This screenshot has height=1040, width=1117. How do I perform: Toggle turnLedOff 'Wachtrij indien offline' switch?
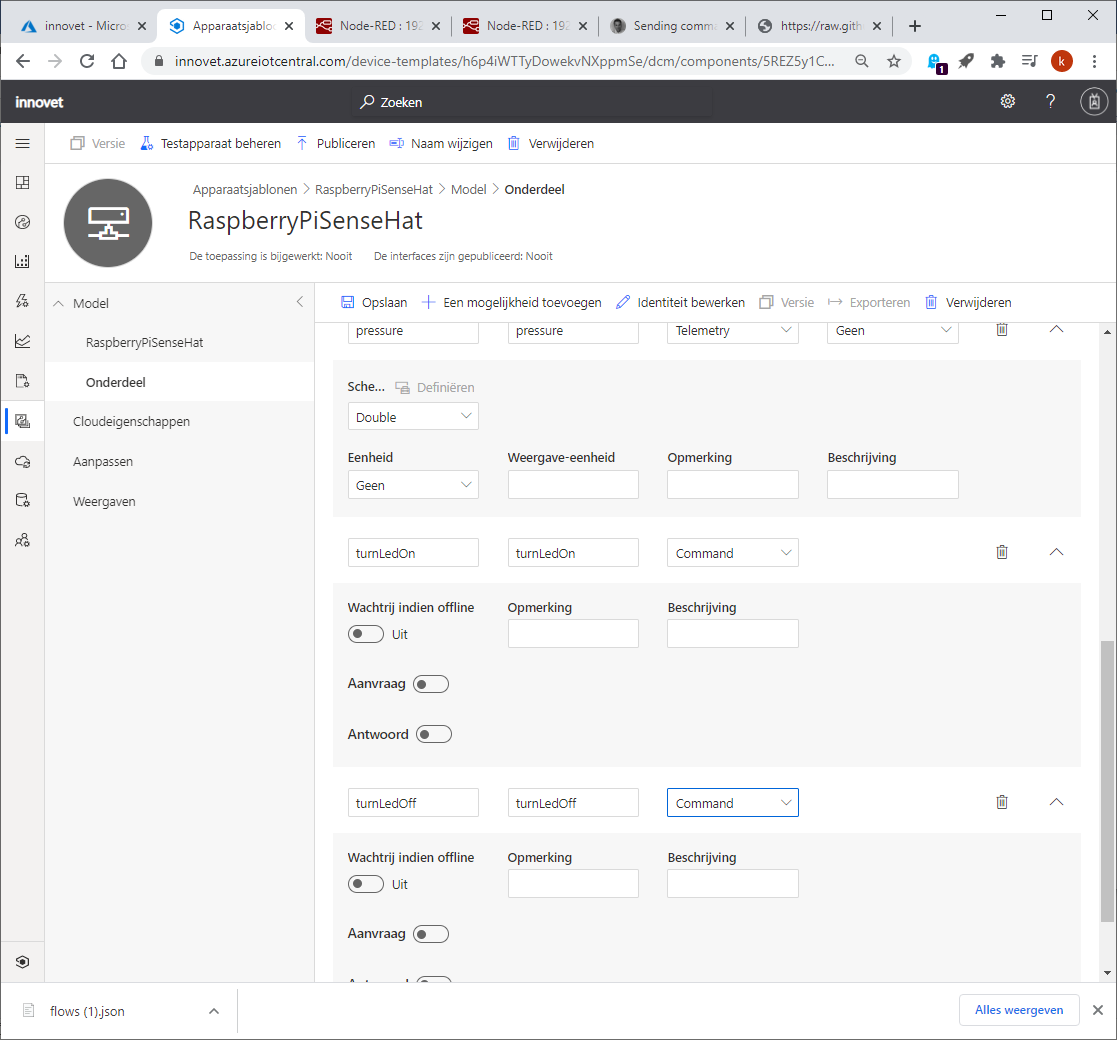pyautogui.click(x=365, y=884)
